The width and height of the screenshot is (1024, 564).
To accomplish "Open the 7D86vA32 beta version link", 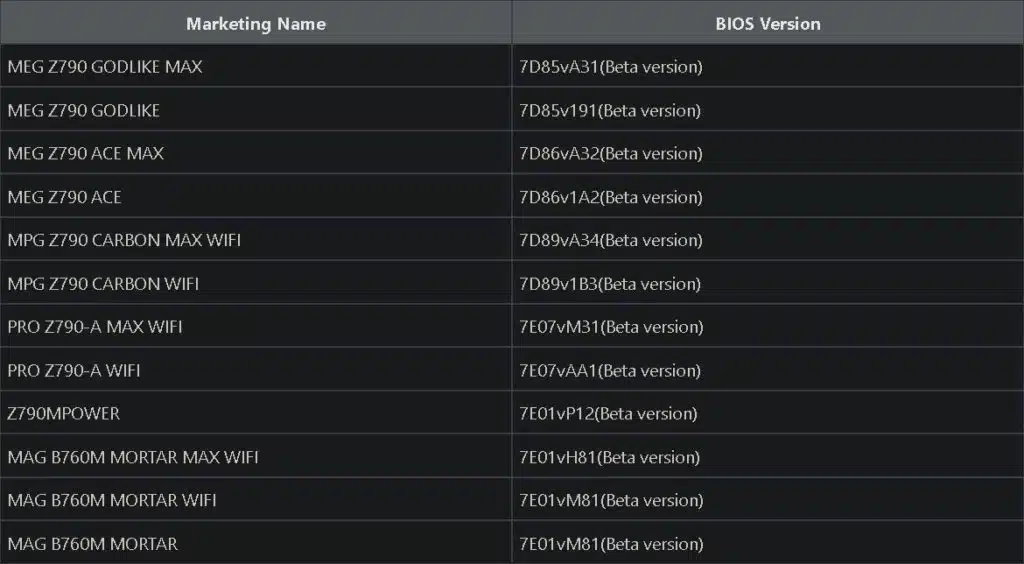I will pos(611,153).
